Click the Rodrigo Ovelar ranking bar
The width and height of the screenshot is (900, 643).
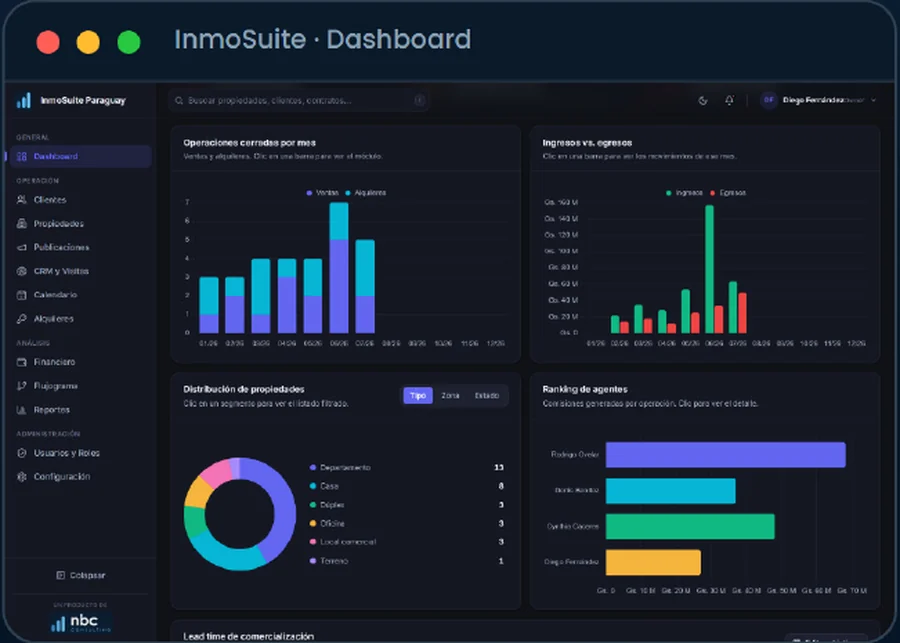coord(726,455)
